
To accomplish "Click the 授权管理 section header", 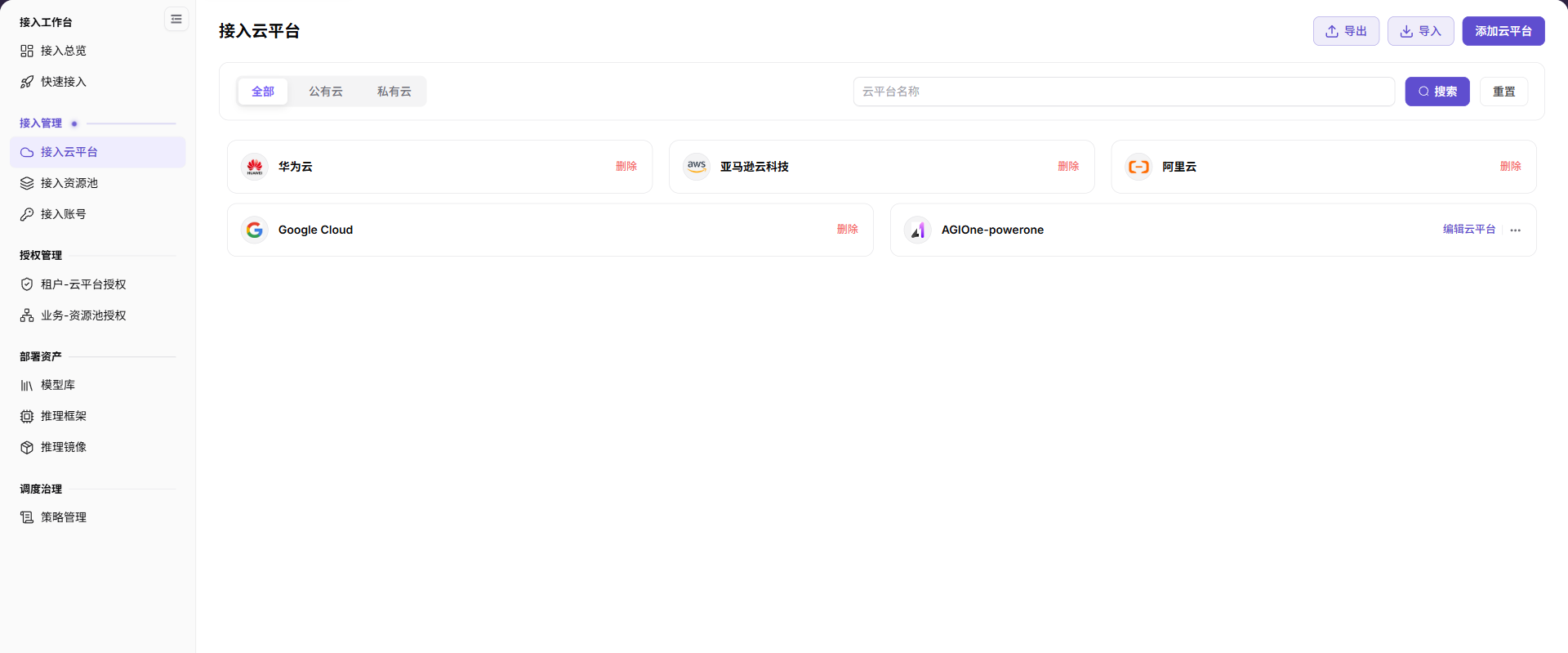I will pyautogui.click(x=41, y=255).
